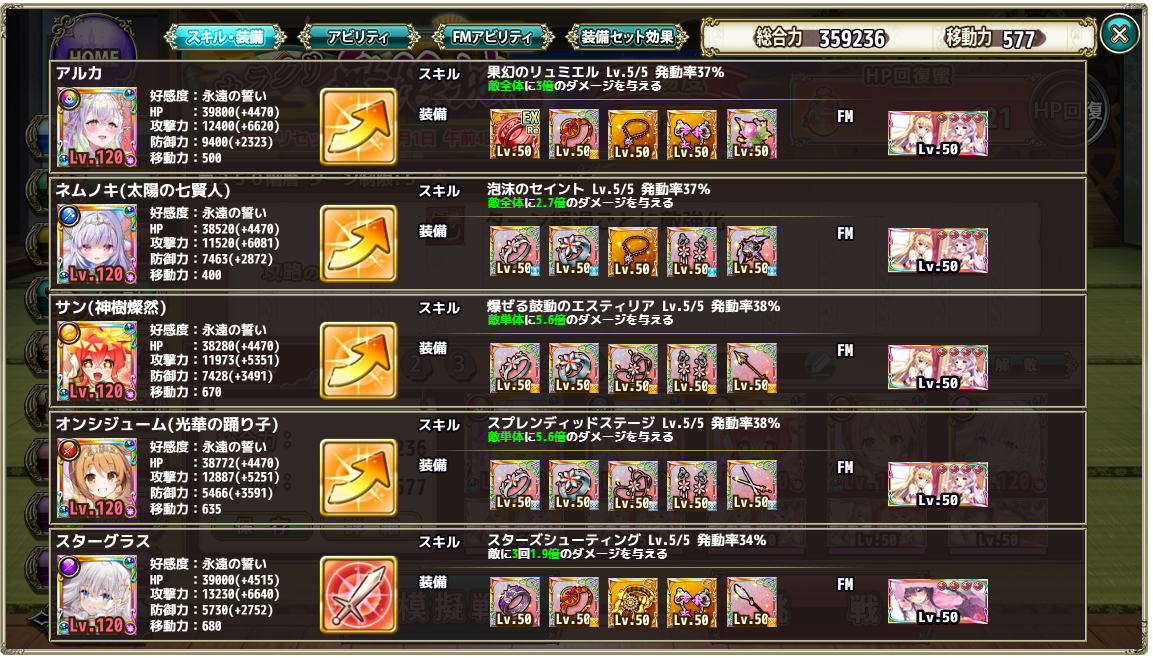Open アルカ's orange arrow skill icon

(x=359, y=126)
